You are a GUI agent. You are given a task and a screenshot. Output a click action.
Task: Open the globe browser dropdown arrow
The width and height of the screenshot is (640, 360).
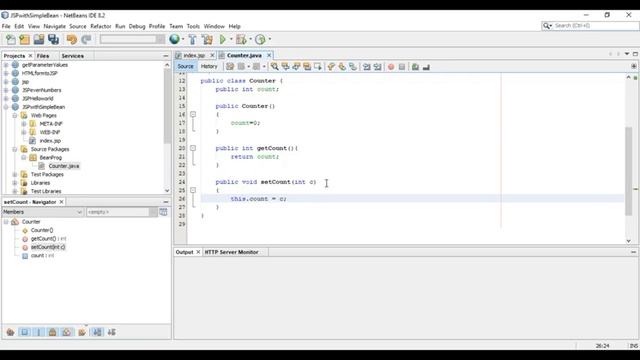coord(183,40)
